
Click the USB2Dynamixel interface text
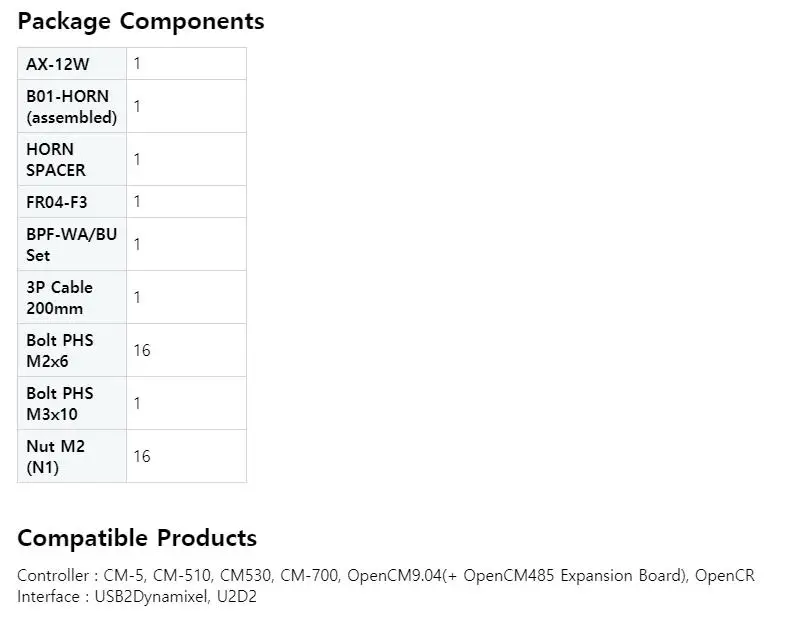151,597
